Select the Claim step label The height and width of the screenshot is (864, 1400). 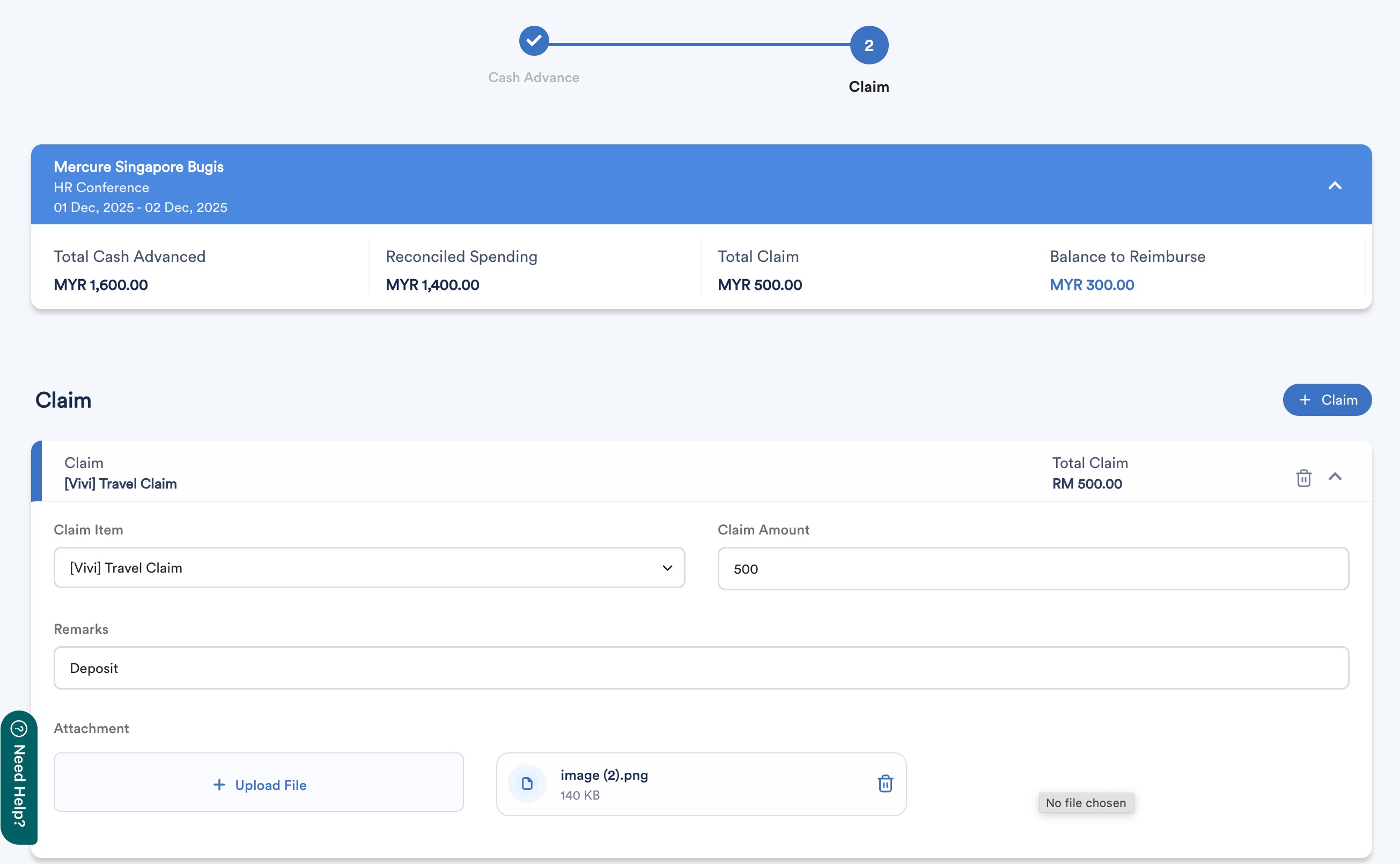(x=868, y=87)
